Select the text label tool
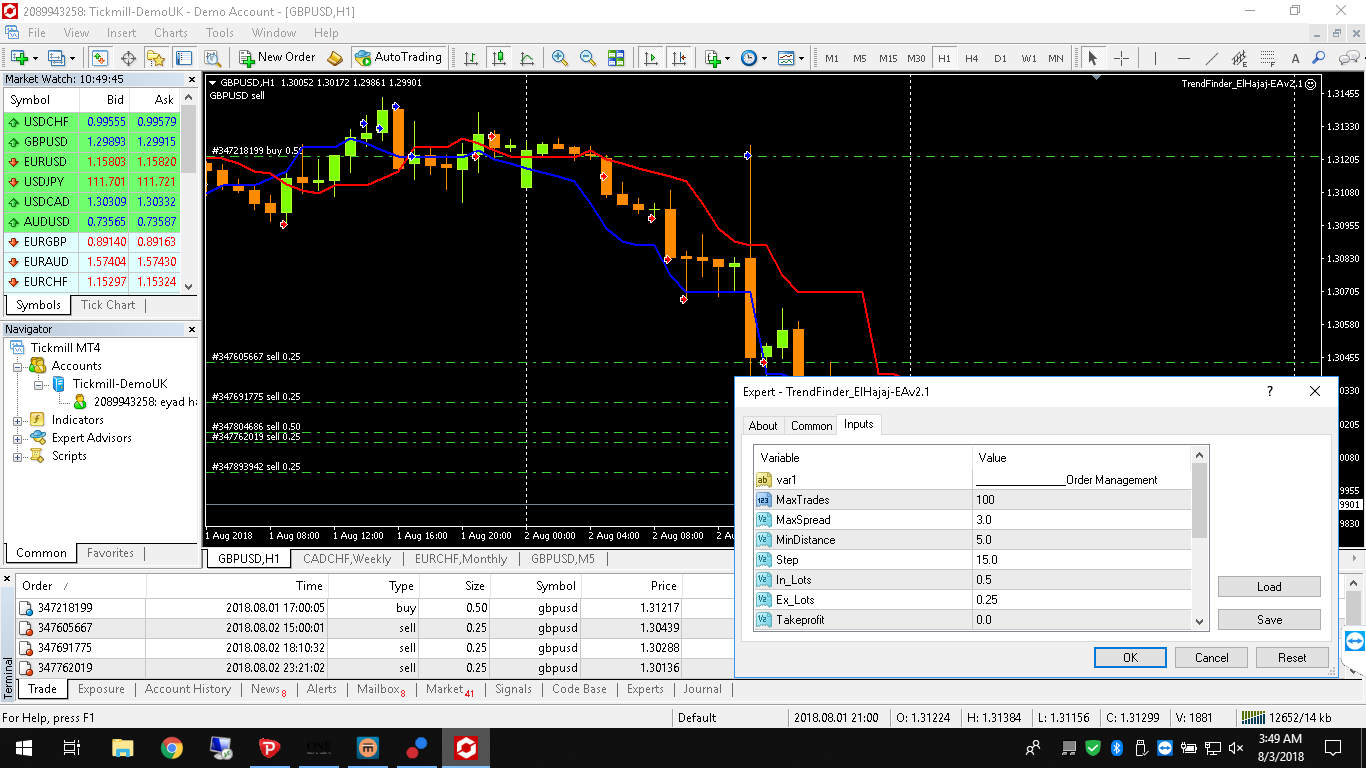This screenshot has height=768, width=1366. [x=1296, y=58]
